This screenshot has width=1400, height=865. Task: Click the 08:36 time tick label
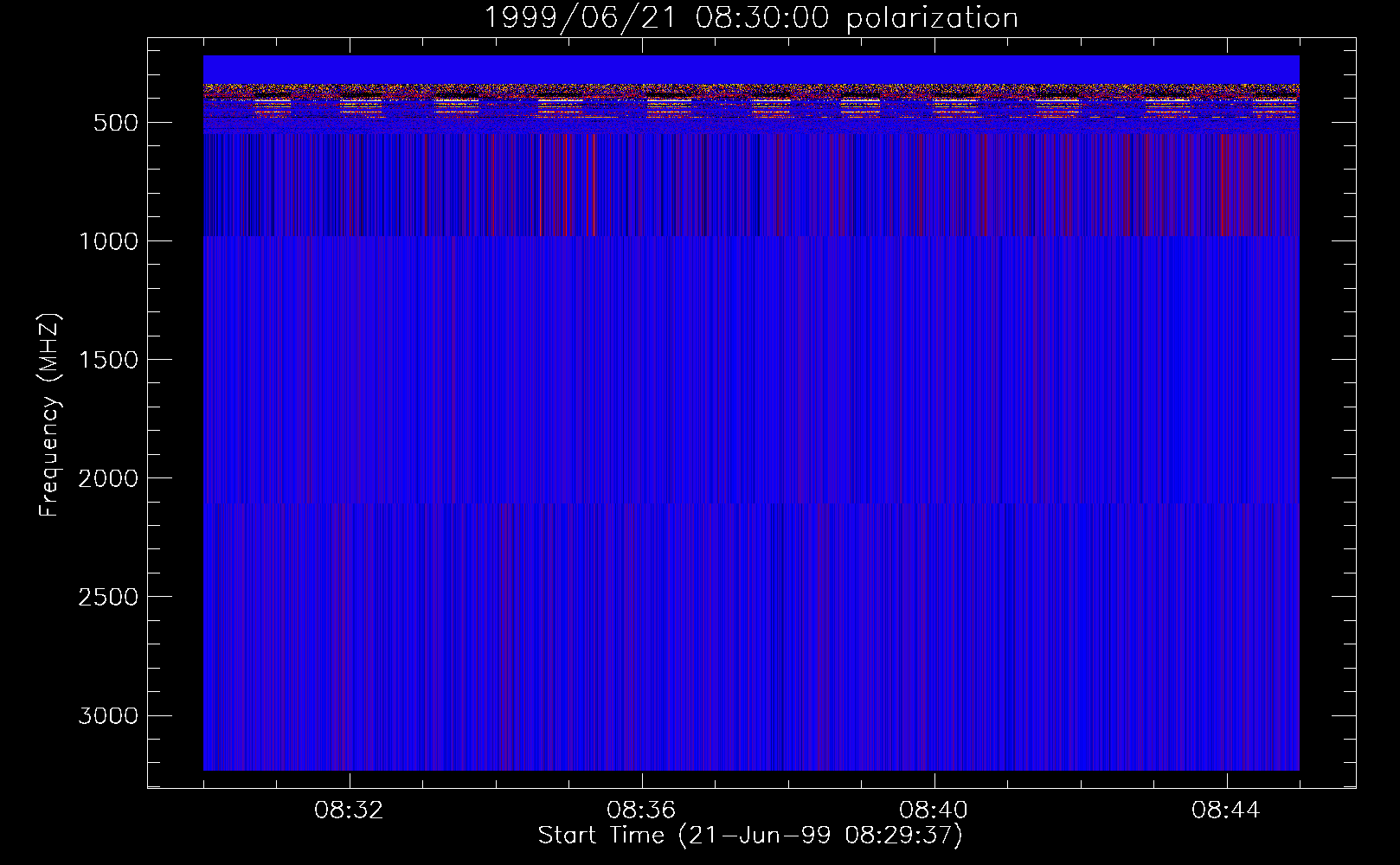click(x=641, y=811)
